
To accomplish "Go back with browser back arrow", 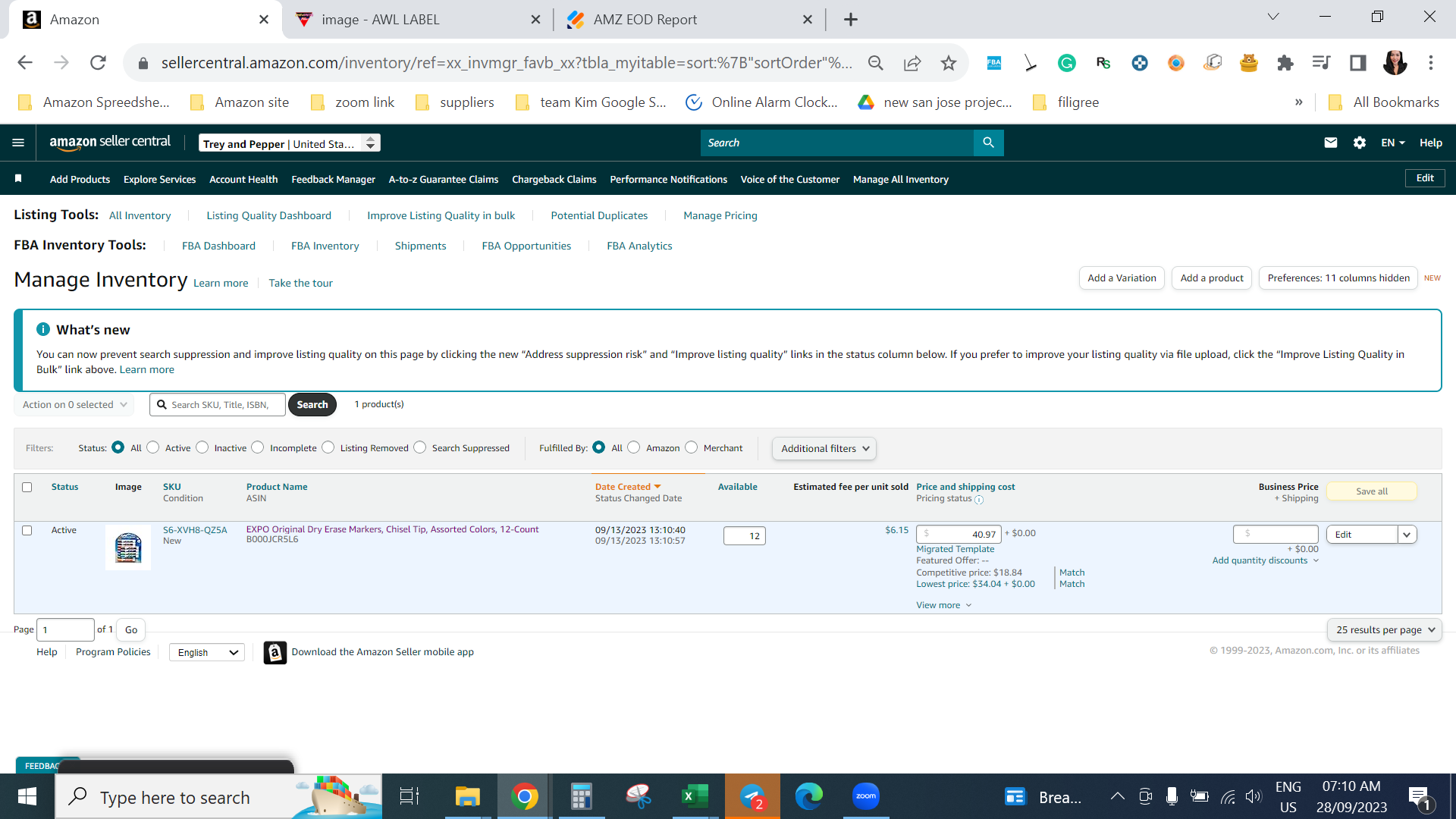I will pos(25,63).
